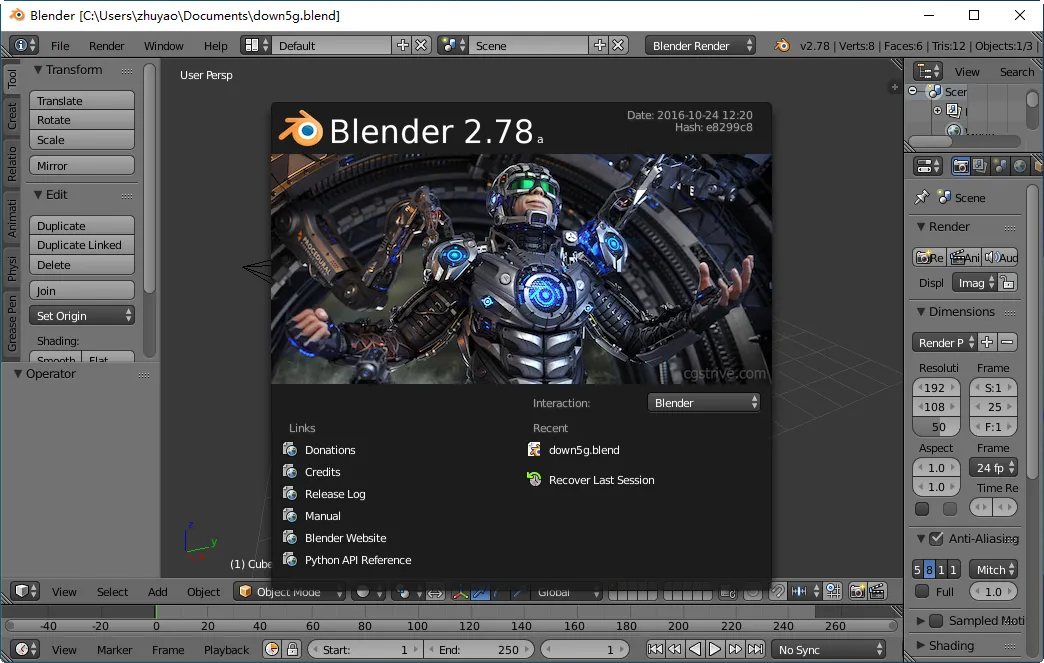
Task: Click the Duplicate Linked button
Action: [82, 245]
